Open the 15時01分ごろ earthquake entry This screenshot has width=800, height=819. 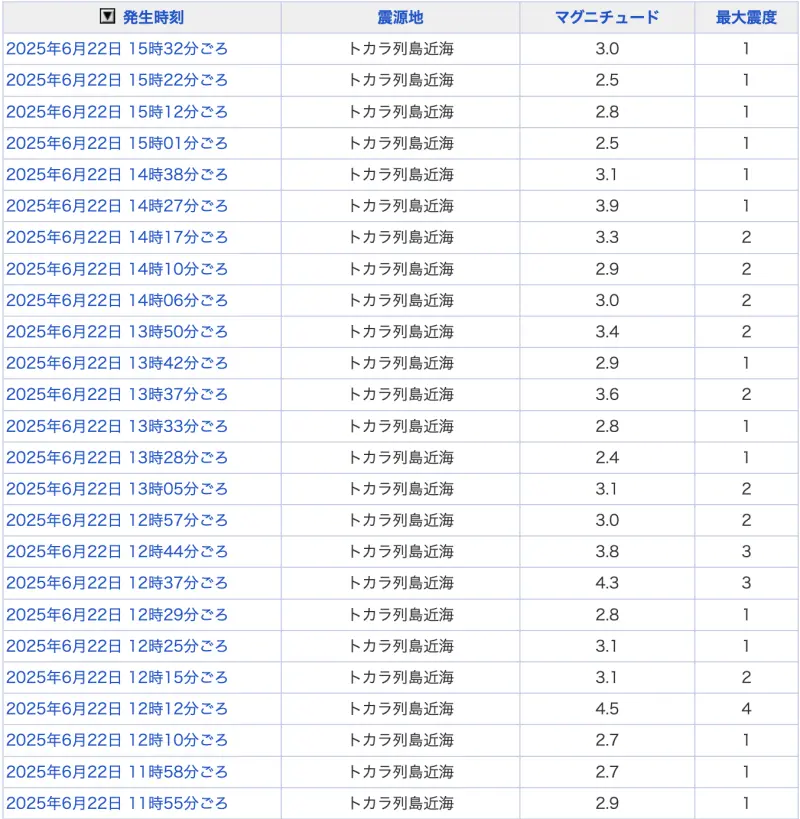(117, 143)
